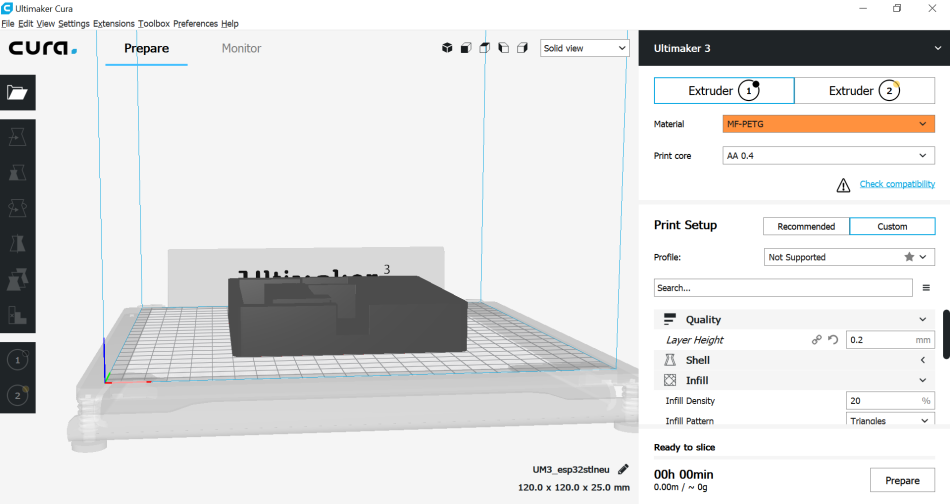
Task: Open the Extensions menu
Action: (x=114, y=24)
